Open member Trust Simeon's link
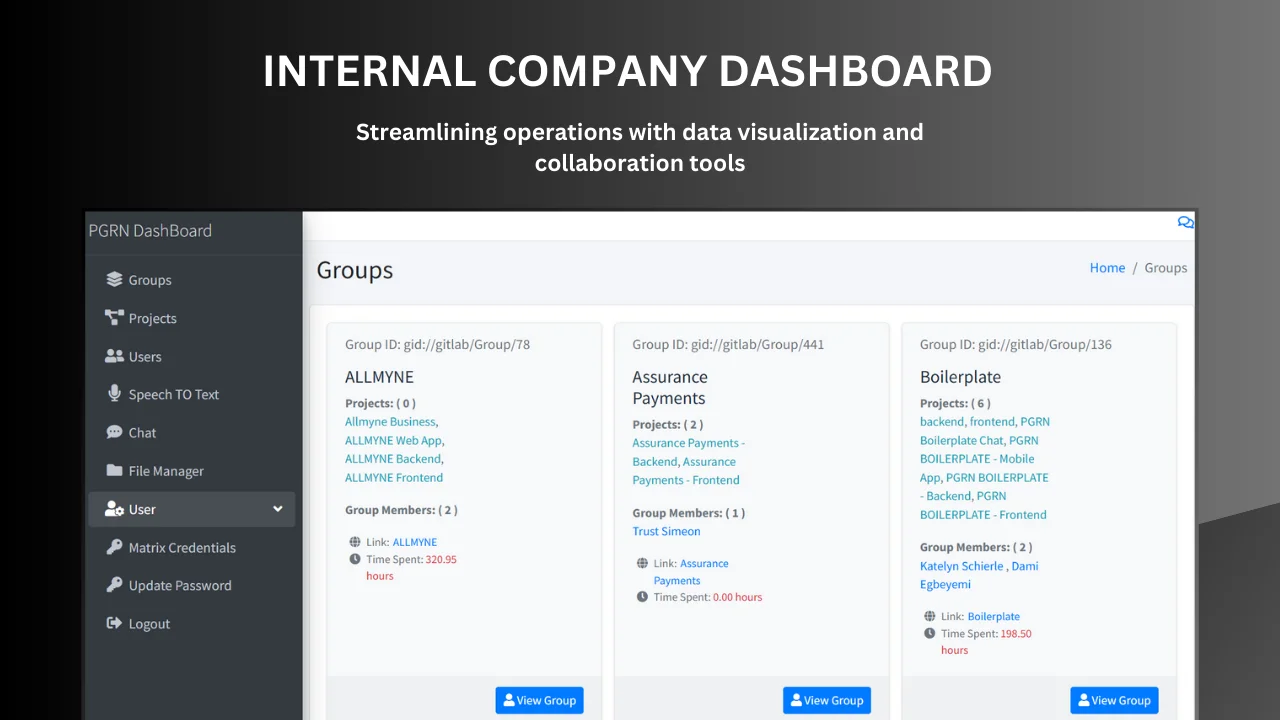 click(x=666, y=531)
